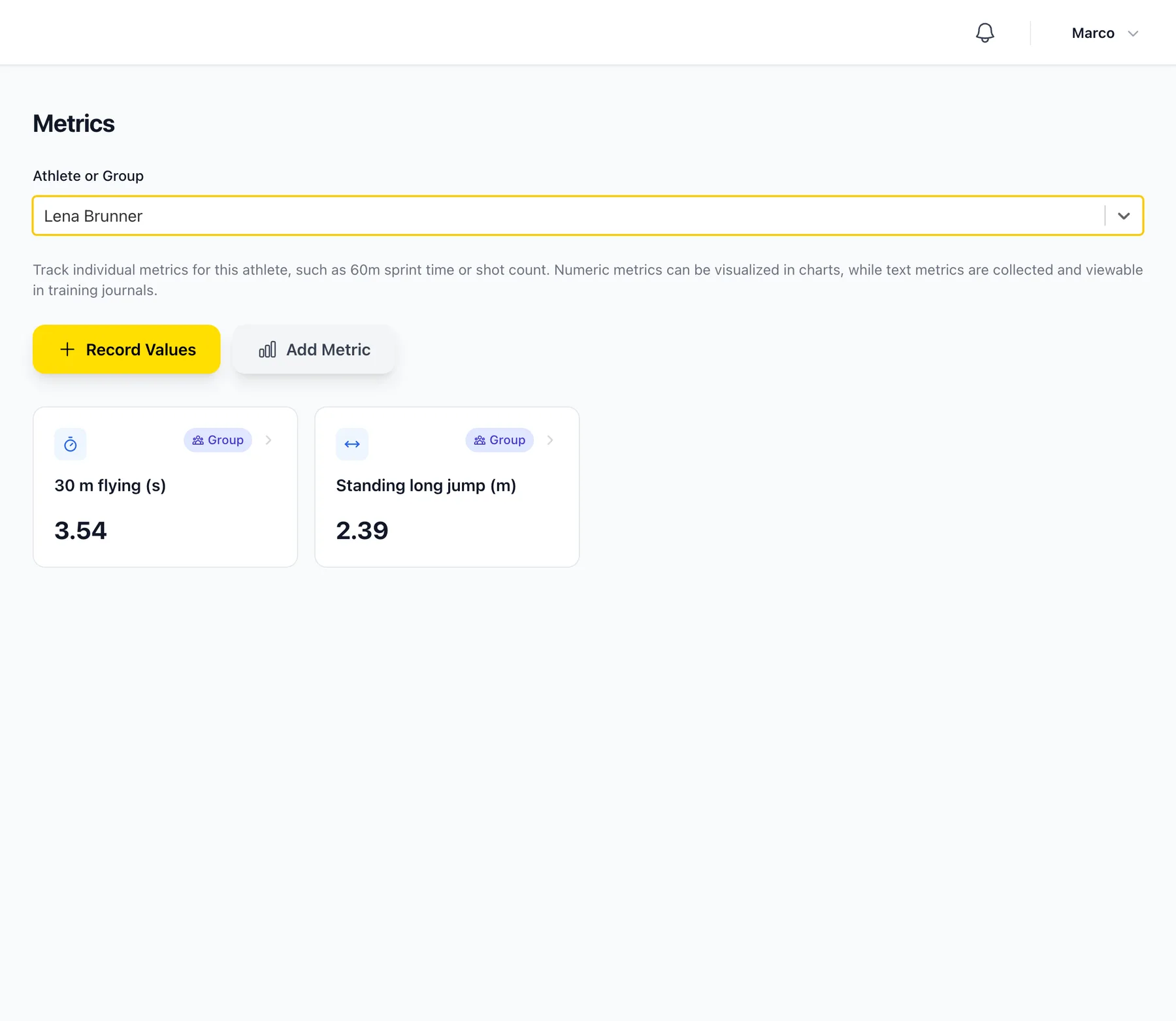Click the 2.39 value
The height and width of the screenshot is (1021, 1176).
coord(362,530)
